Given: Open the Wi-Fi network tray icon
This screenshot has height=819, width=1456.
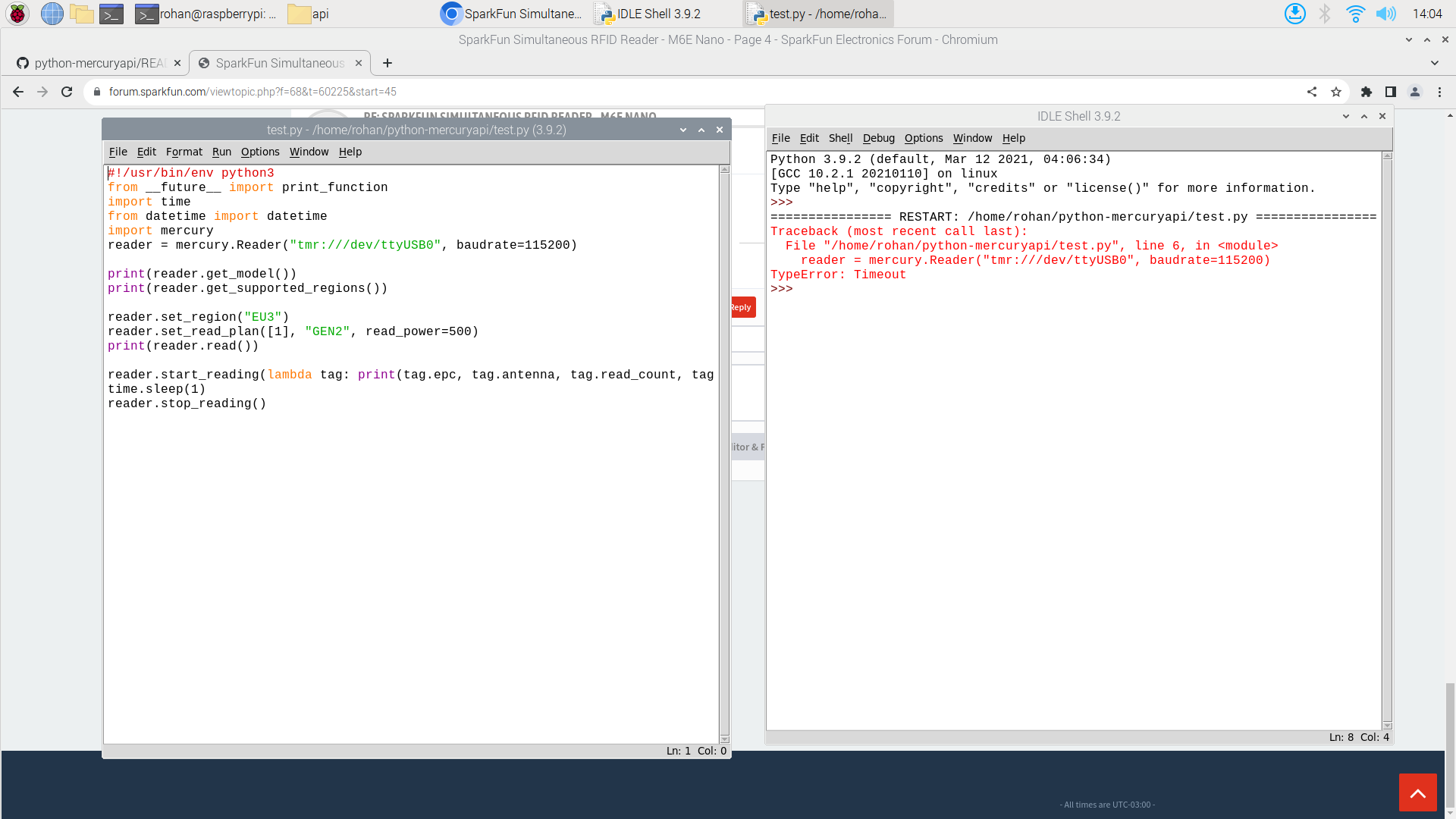Looking at the screenshot, I should (x=1355, y=14).
